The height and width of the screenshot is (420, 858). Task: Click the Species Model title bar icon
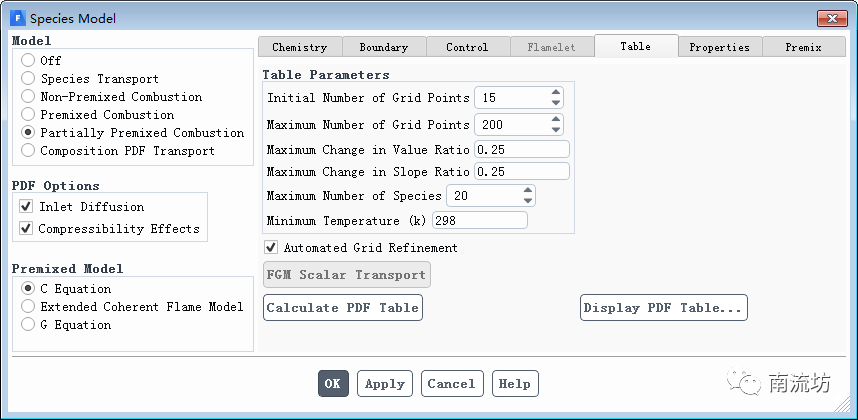tap(17, 17)
